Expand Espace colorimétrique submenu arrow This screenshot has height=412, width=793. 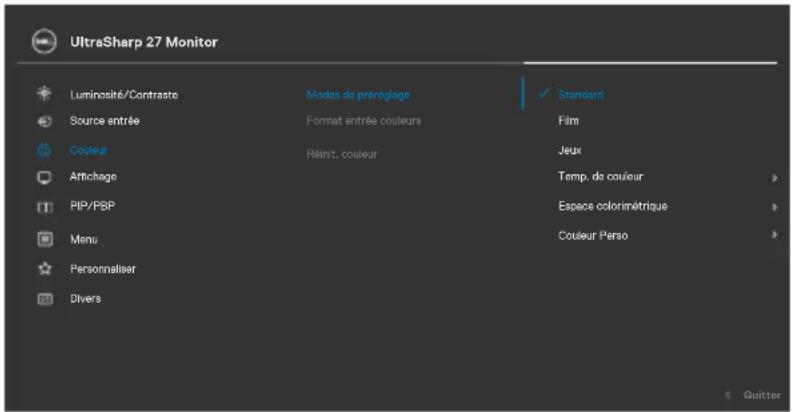(774, 207)
